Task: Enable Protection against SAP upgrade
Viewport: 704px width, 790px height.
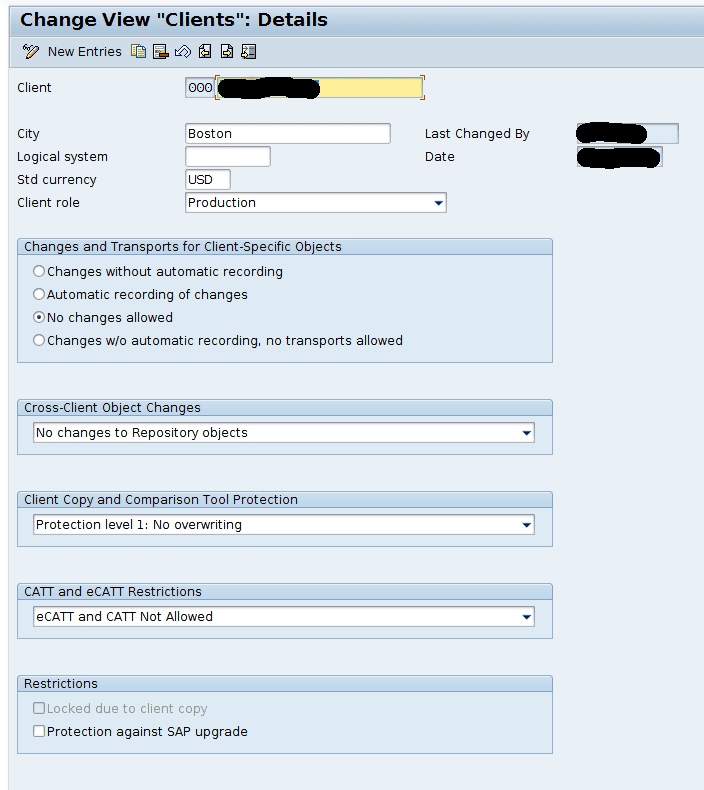Action: [x=39, y=731]
